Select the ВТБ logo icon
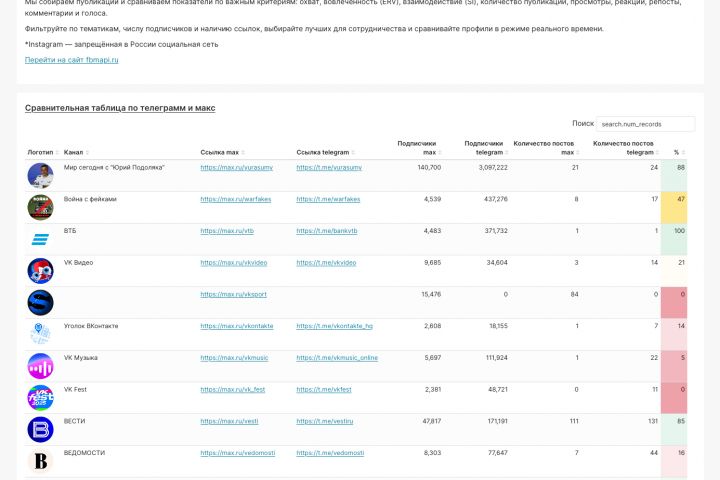 point(40,239)
